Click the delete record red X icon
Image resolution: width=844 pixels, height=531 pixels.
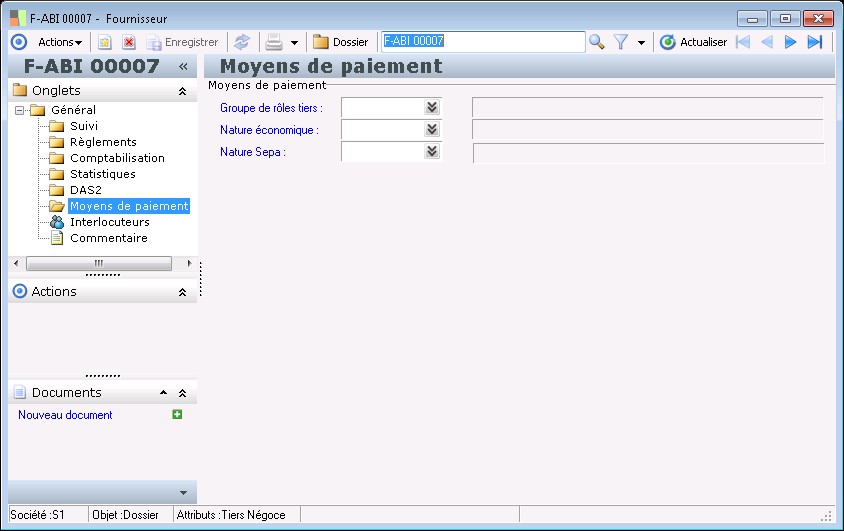coord(129,42)
